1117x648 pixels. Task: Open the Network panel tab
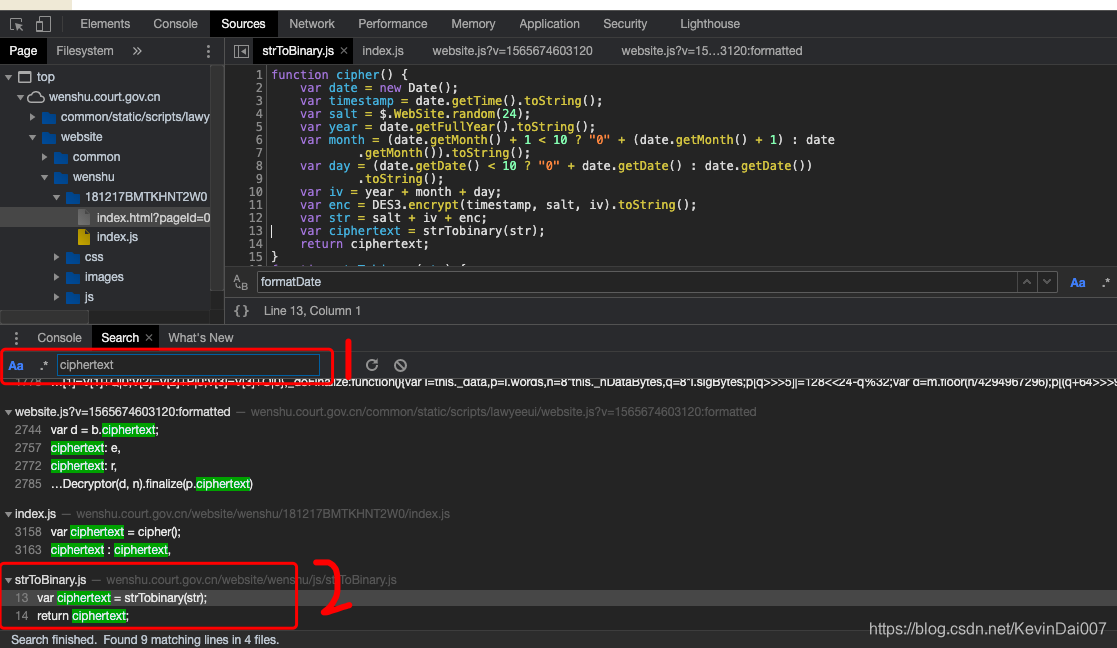point(312,24)
